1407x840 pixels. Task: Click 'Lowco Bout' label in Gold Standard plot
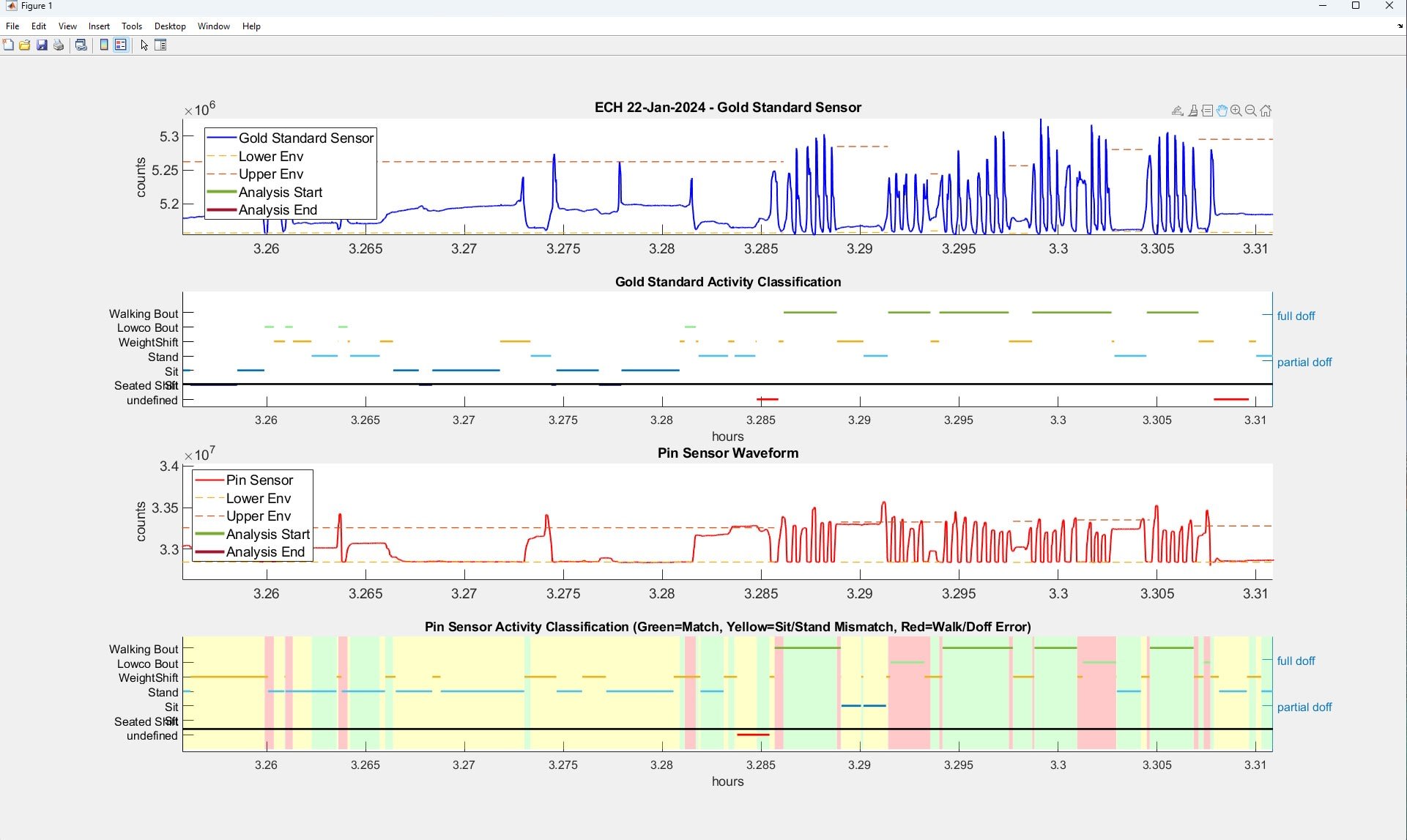click(x=147, y=328)
